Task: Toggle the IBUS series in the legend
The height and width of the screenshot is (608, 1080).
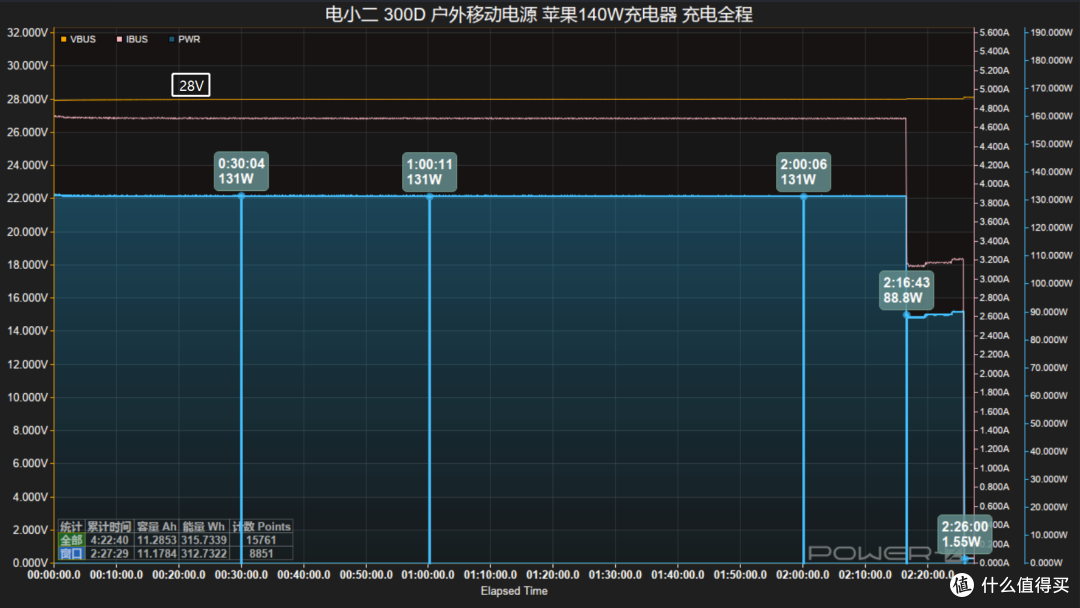Action: [132, 39]
